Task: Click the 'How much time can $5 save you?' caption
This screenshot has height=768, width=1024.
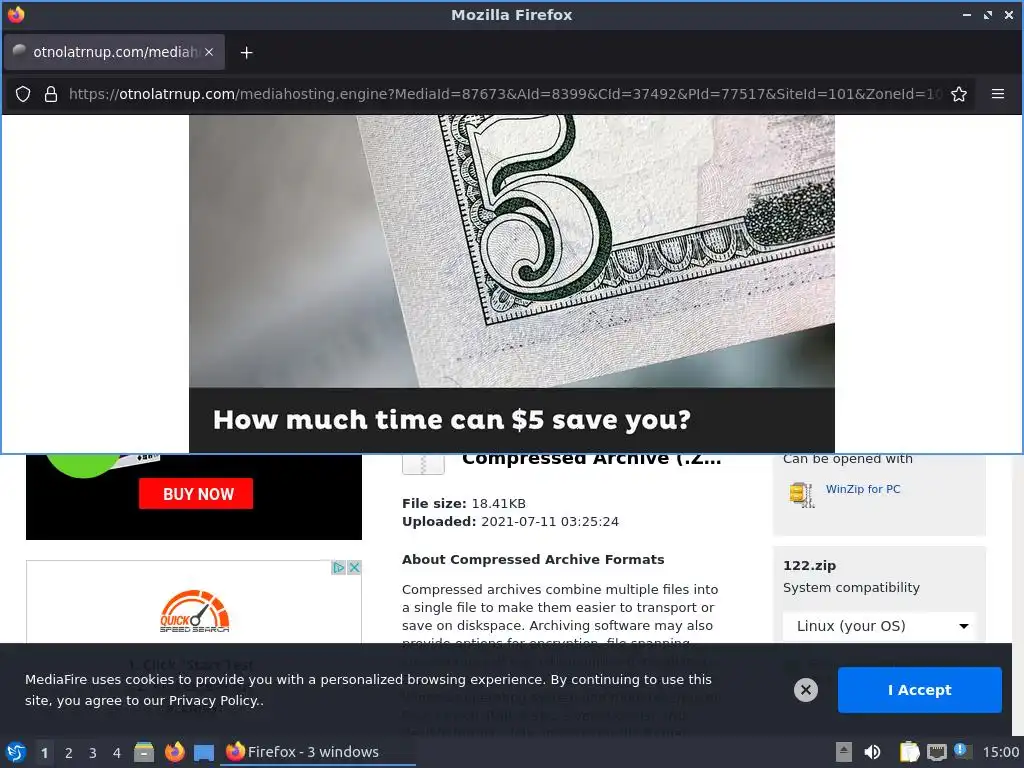Action: (451, 420)
